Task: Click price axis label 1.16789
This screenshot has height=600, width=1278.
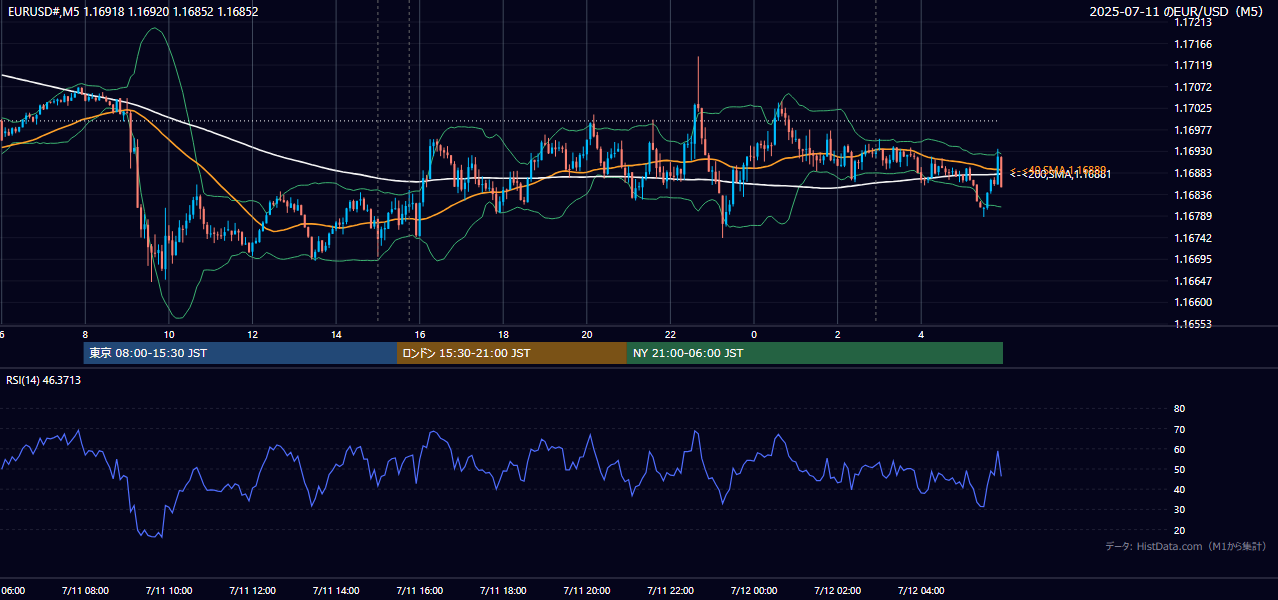Action: [1193, 216]
